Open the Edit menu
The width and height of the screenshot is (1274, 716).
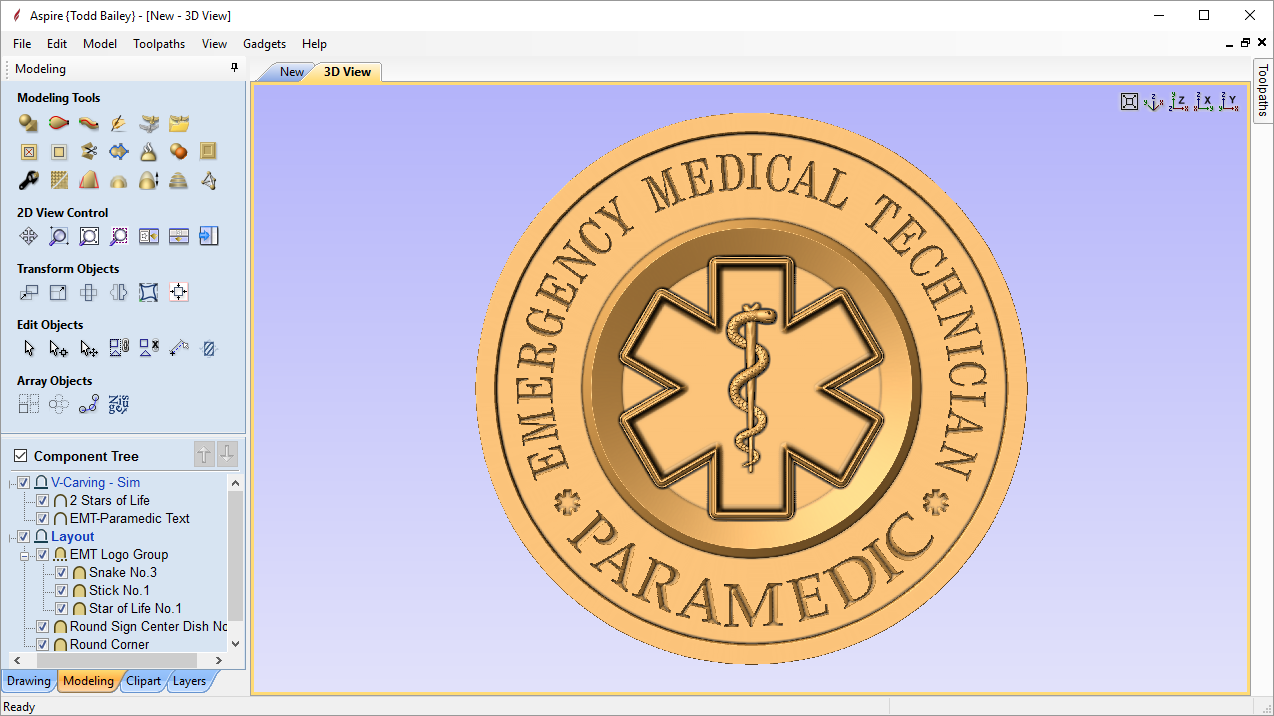(57, 44)
